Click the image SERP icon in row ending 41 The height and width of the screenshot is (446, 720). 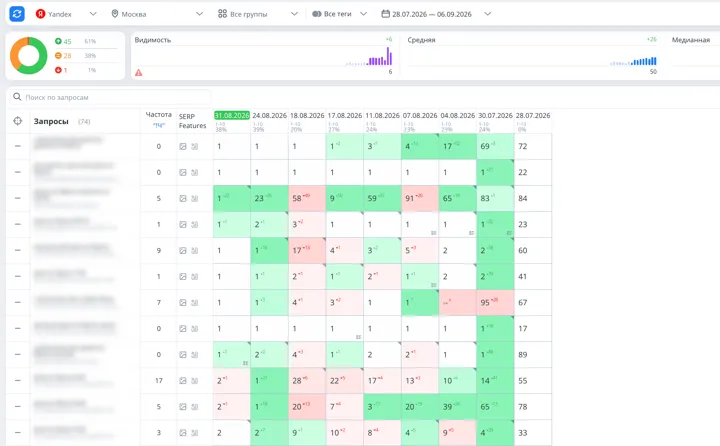[x=183, y=277]
